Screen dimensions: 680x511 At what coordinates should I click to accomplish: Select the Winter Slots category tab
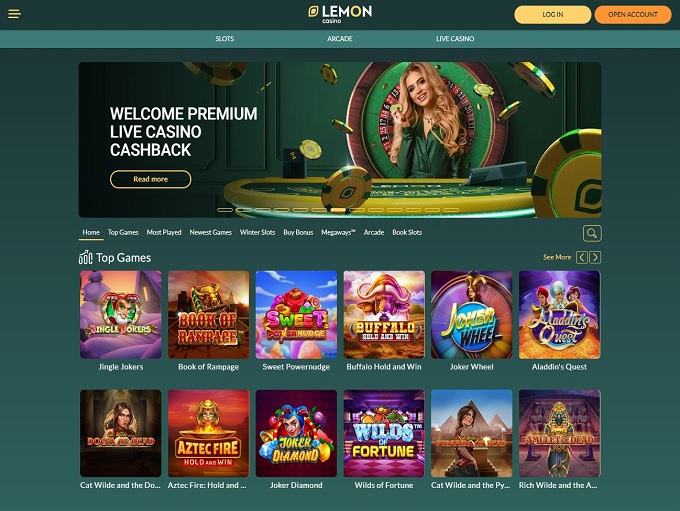click(x=258, y=233)
